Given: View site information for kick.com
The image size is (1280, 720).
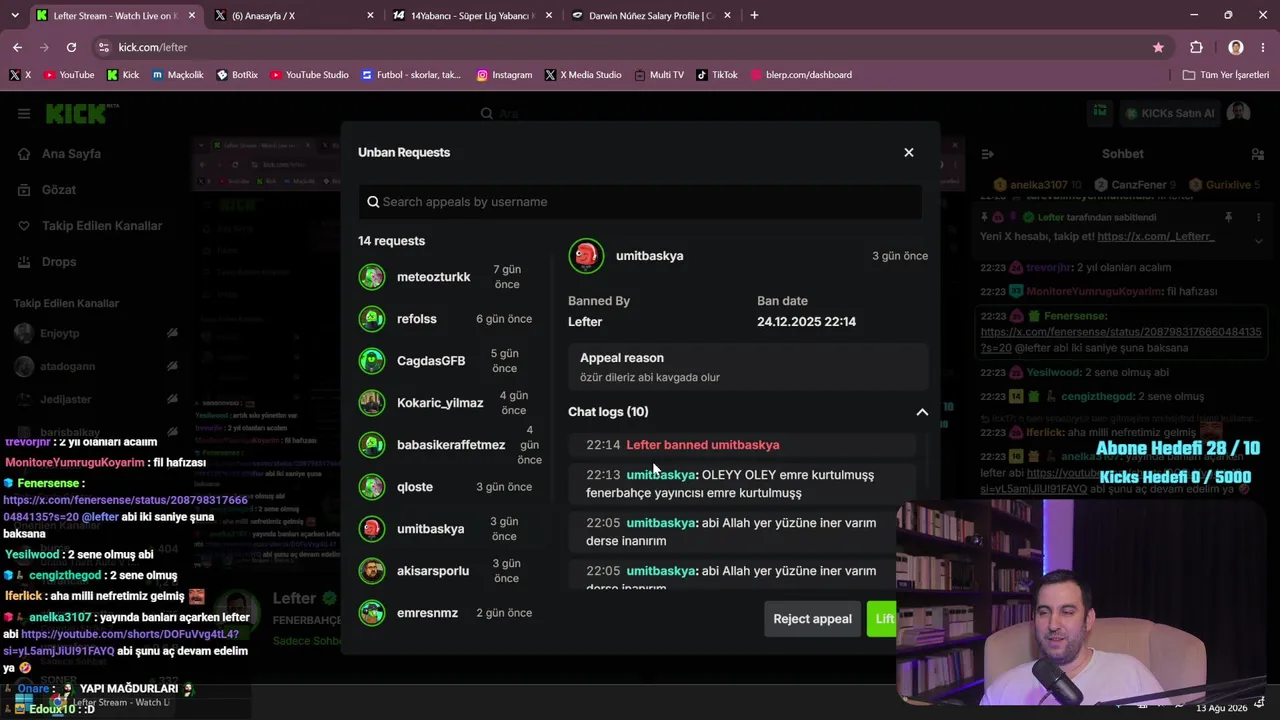Looking at the screenshot, I should [x=104, y=47].
